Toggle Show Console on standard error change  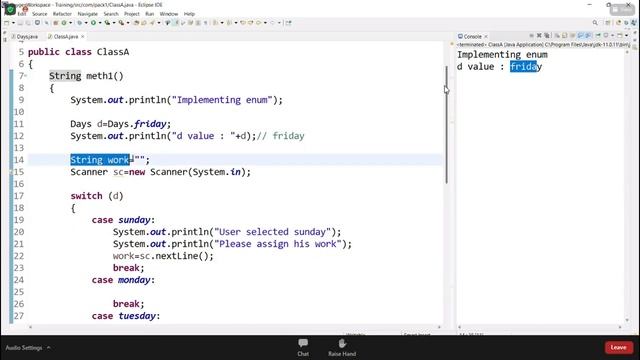[588, 36]
